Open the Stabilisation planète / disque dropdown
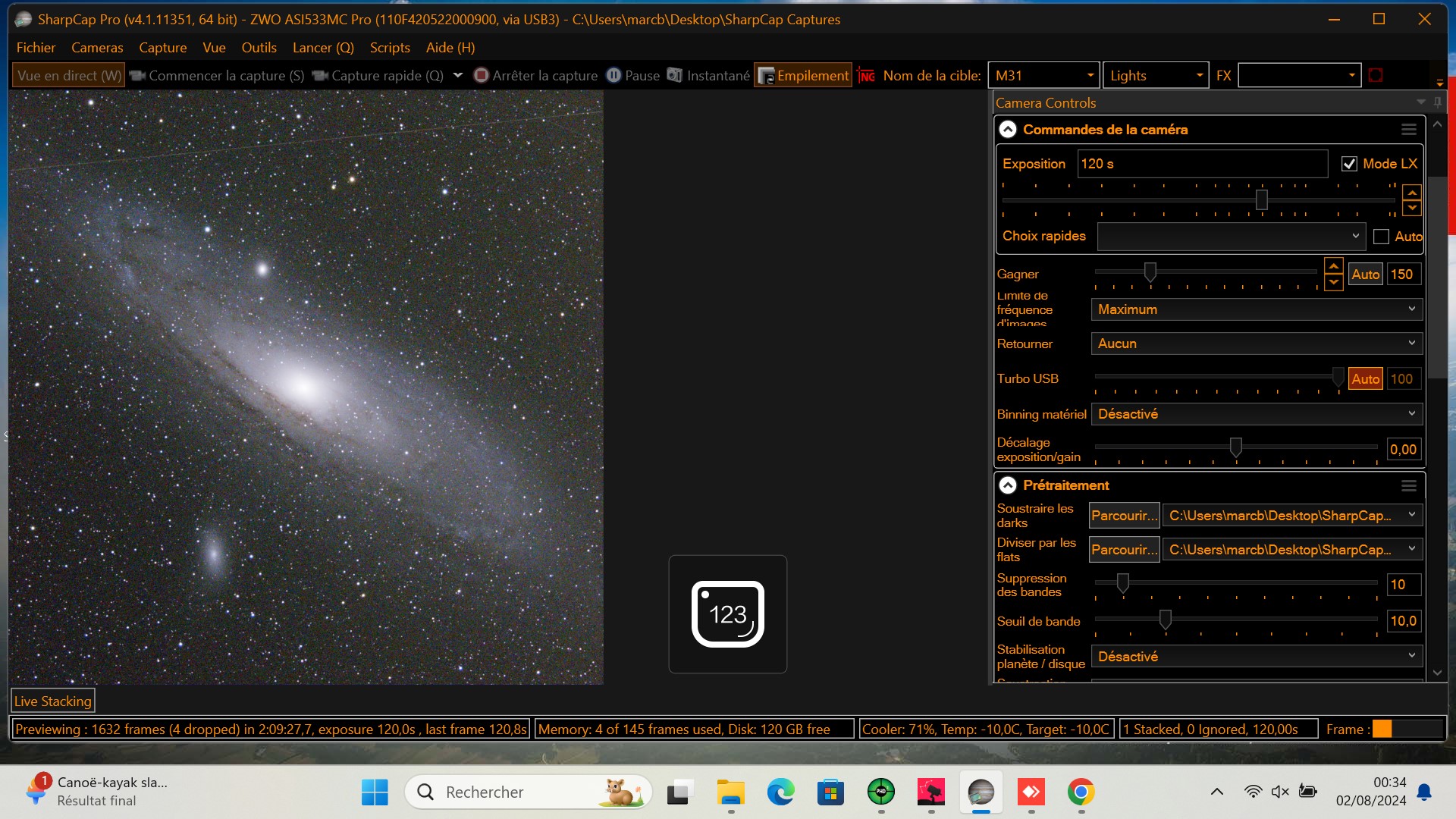1456x819 pixels. 1257,657
